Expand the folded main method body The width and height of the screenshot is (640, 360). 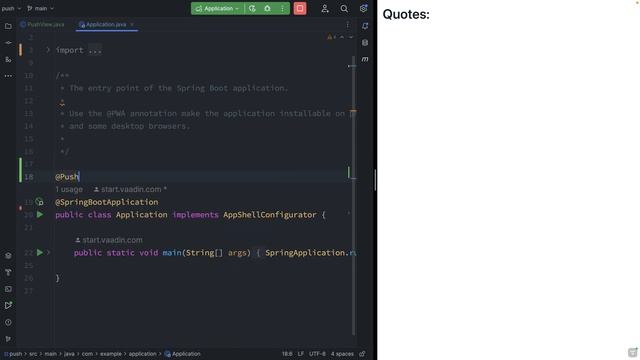click(x=48, y=253)
